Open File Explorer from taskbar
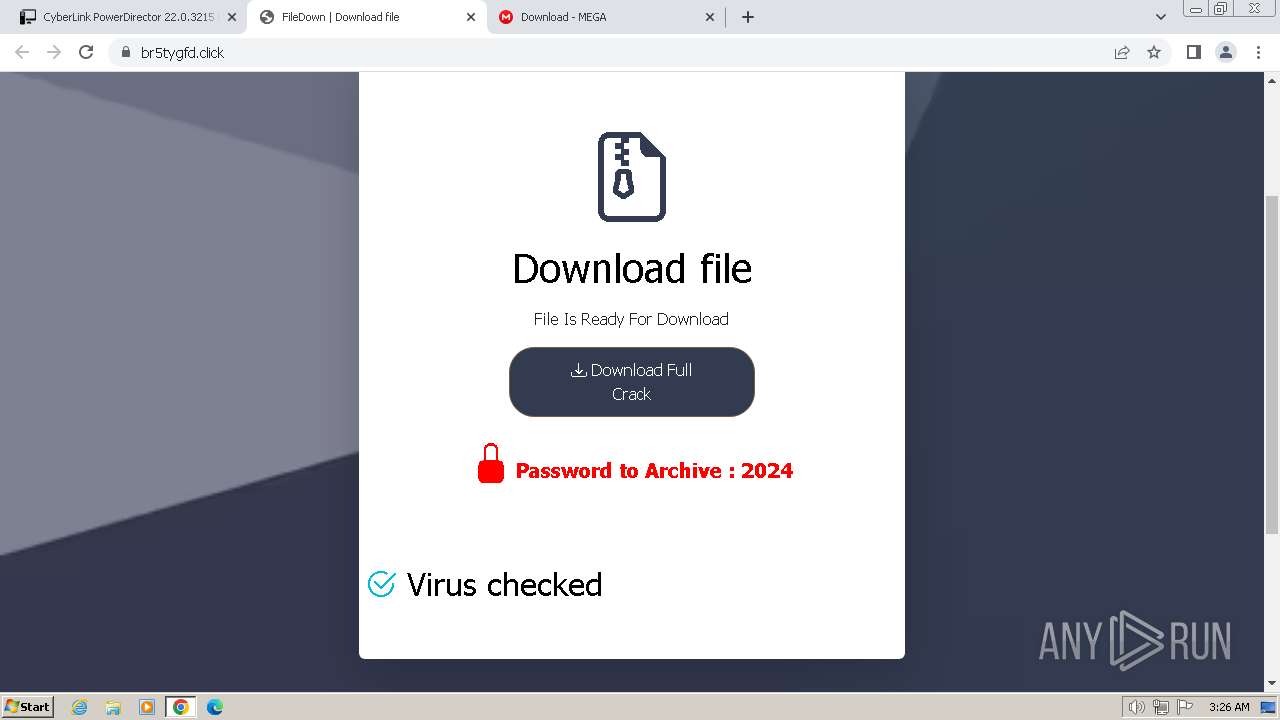Image resolution: width=1280 pixels, height=720 pixels. click(113, 707)
